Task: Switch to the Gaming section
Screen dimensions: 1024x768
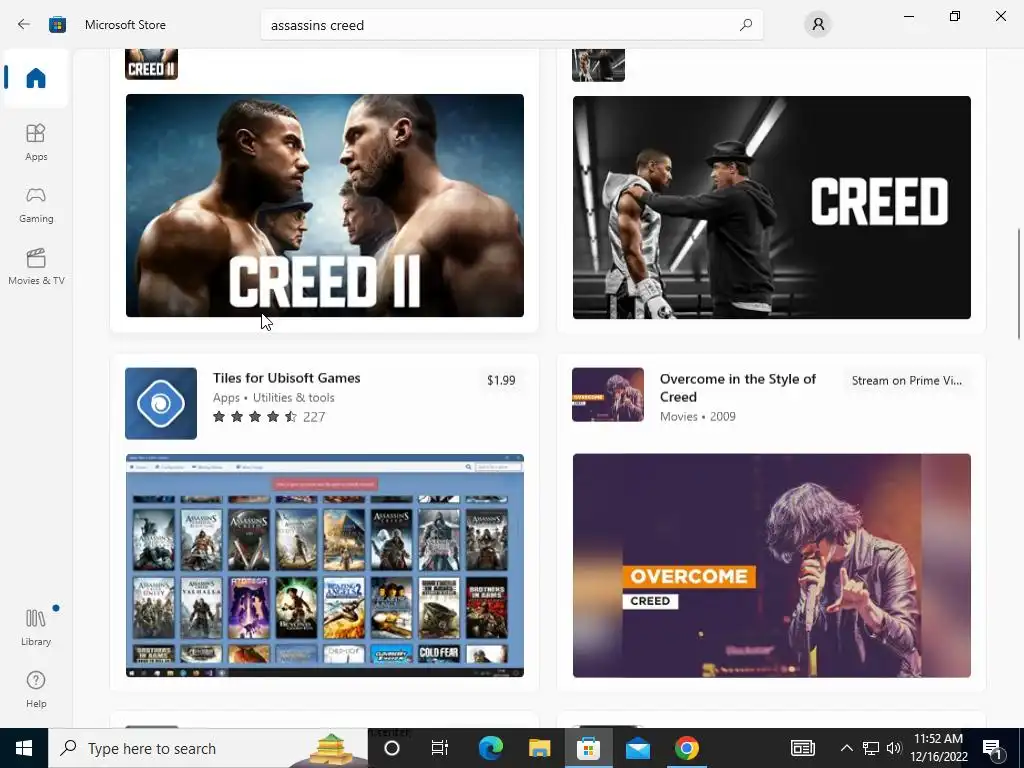Action: 36,204
